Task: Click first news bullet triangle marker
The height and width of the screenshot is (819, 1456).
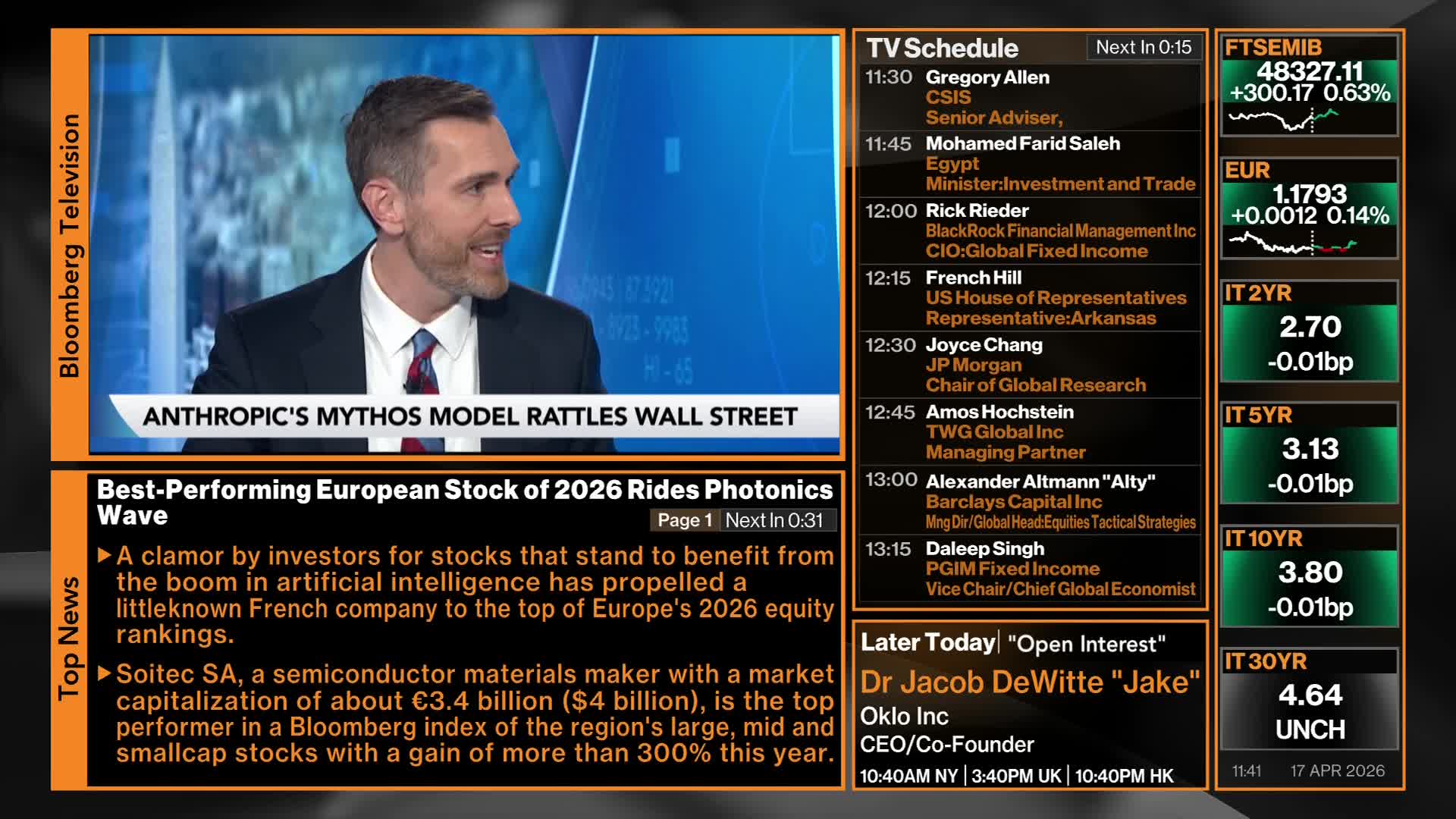Action: tap(105, 556)
